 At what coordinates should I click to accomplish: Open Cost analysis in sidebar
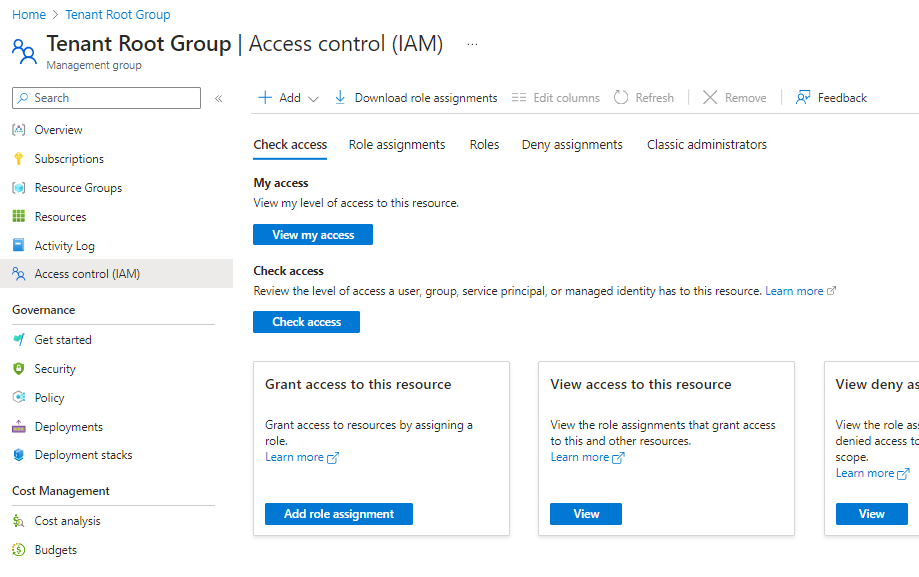[x=67, y=521]
